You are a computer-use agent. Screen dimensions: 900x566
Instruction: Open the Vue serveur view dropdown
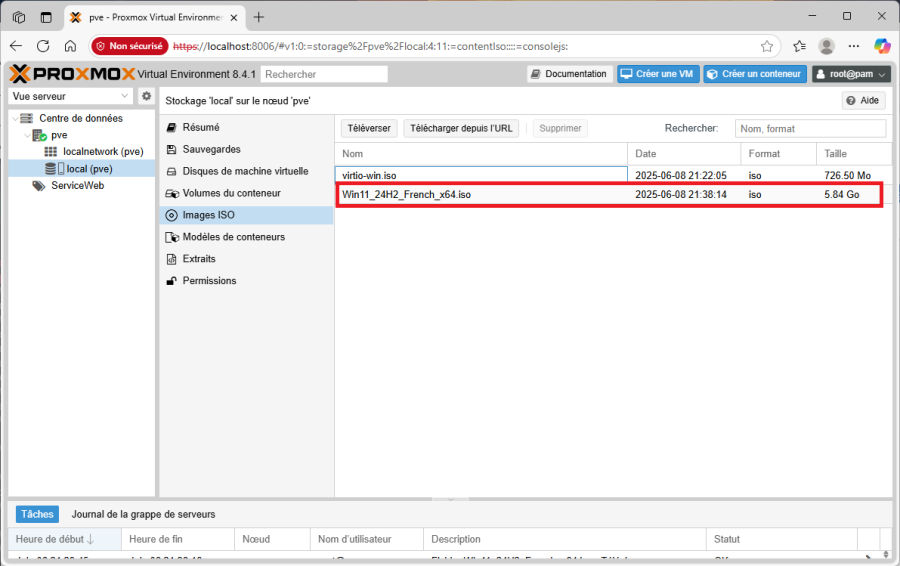pyautogui.click(x=71, y=96)
